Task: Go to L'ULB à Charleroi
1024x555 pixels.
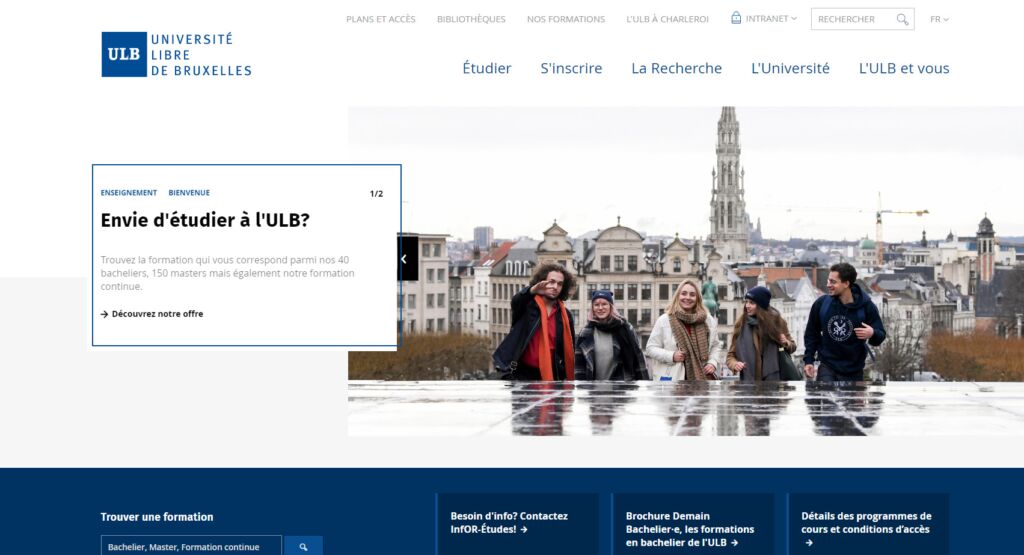Action: tap(667, 19)
